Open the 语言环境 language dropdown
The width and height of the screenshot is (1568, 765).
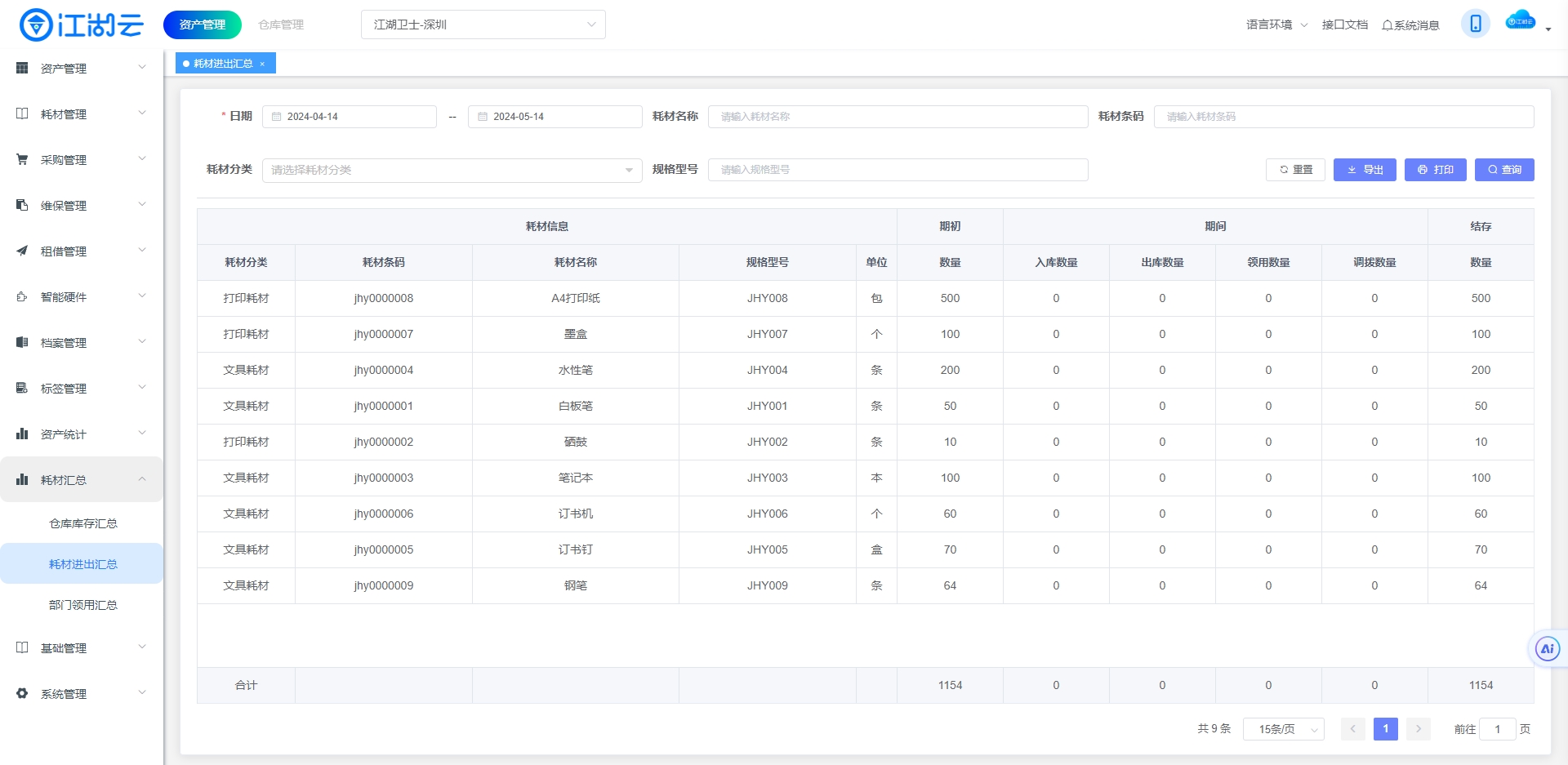pos(1276,24)
